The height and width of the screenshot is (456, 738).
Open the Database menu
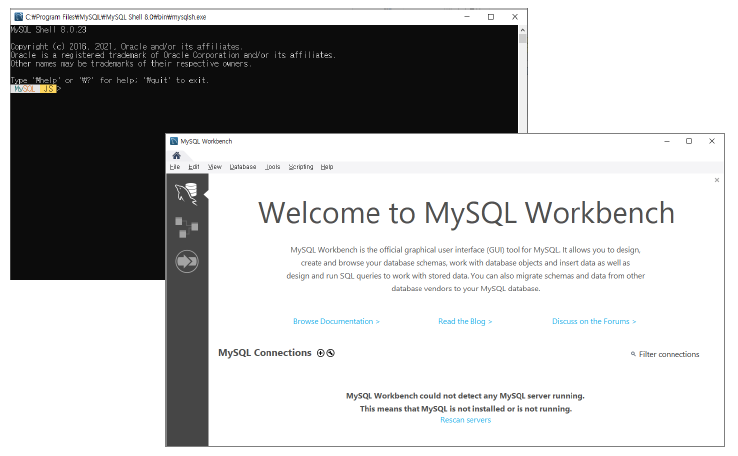coord(243,167)
